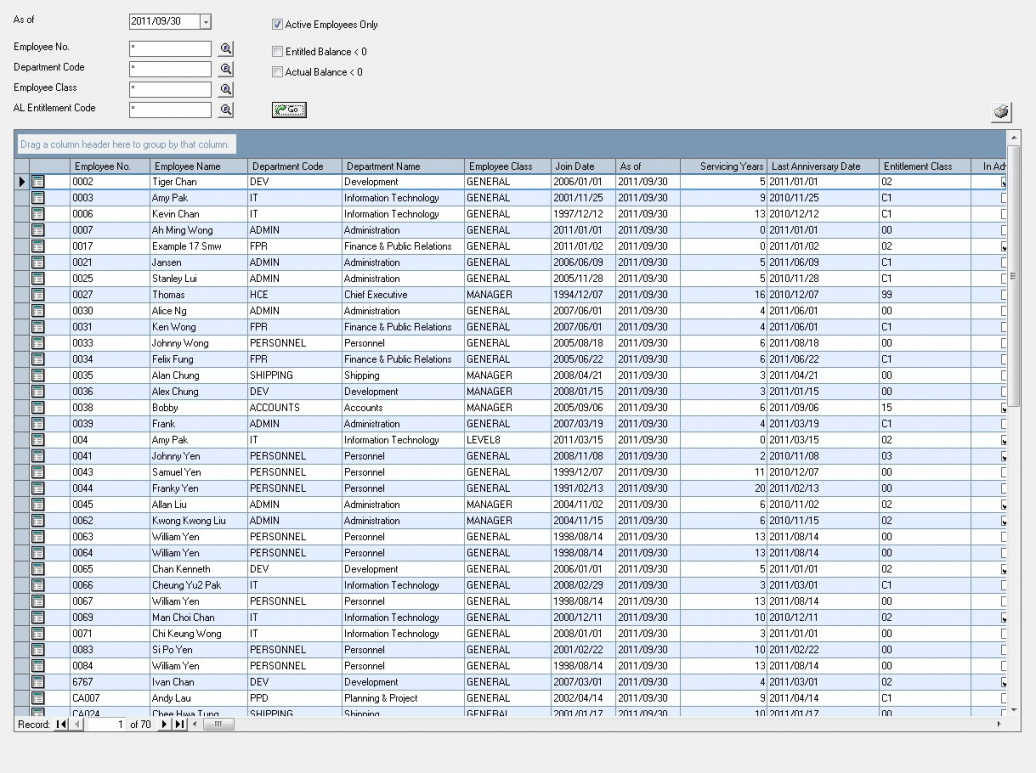Sort by Employee No. column header
The image size is (1036, 773).
(x=110, y=166)
